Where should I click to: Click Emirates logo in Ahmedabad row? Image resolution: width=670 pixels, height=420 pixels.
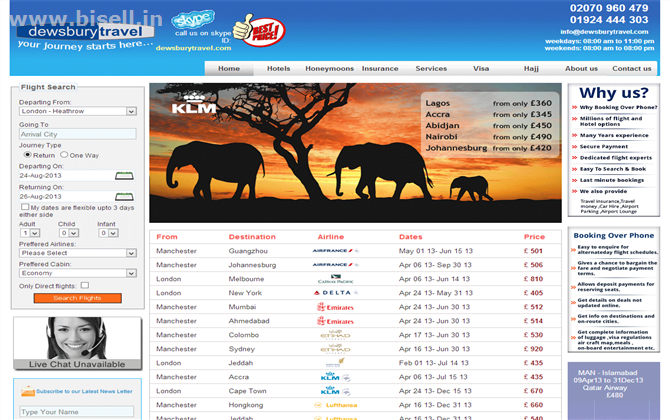[x=335, y=321]
